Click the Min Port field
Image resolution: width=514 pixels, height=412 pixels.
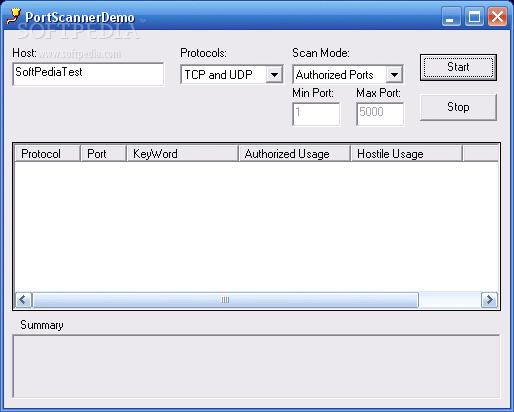[x=316, y=114]
